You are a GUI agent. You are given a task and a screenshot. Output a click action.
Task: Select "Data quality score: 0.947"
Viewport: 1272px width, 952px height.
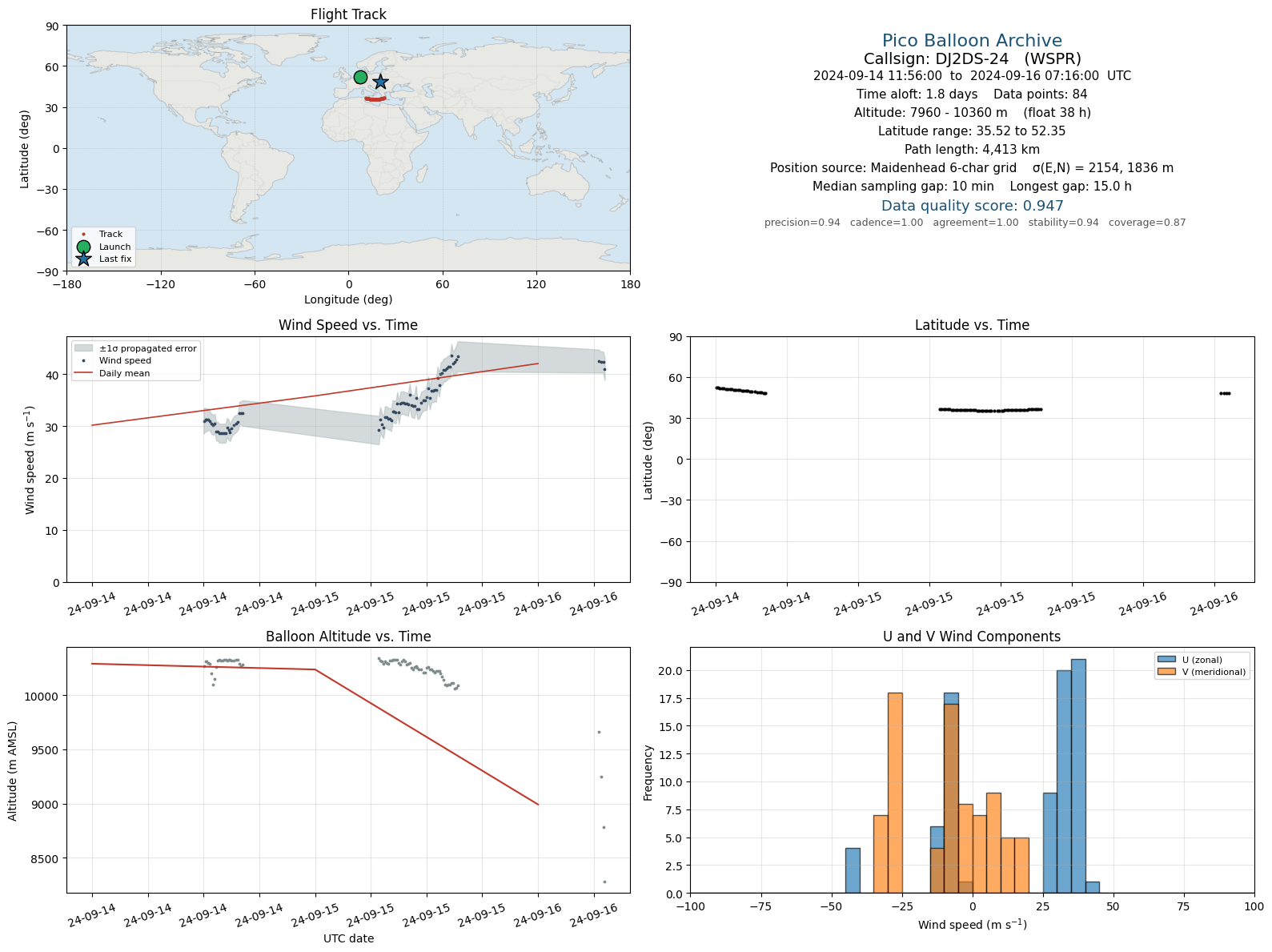(972, 206)
